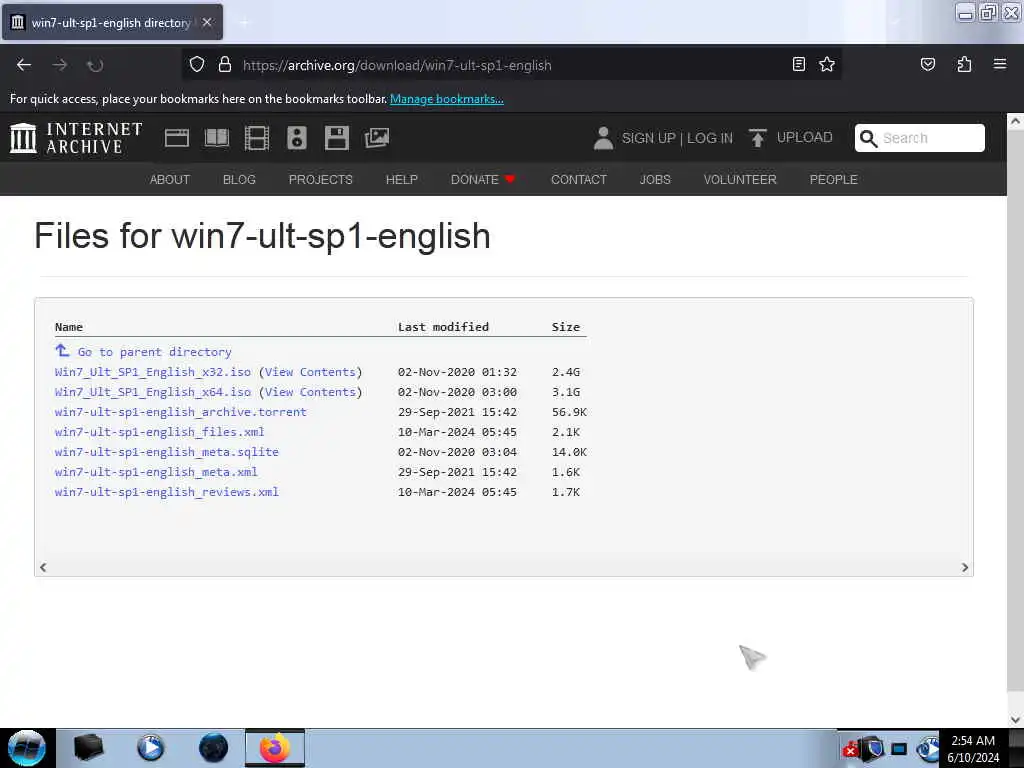Open win7-ult-sp1-english_meta.xml
This screenshot has height=768, width=1024.
156,472
